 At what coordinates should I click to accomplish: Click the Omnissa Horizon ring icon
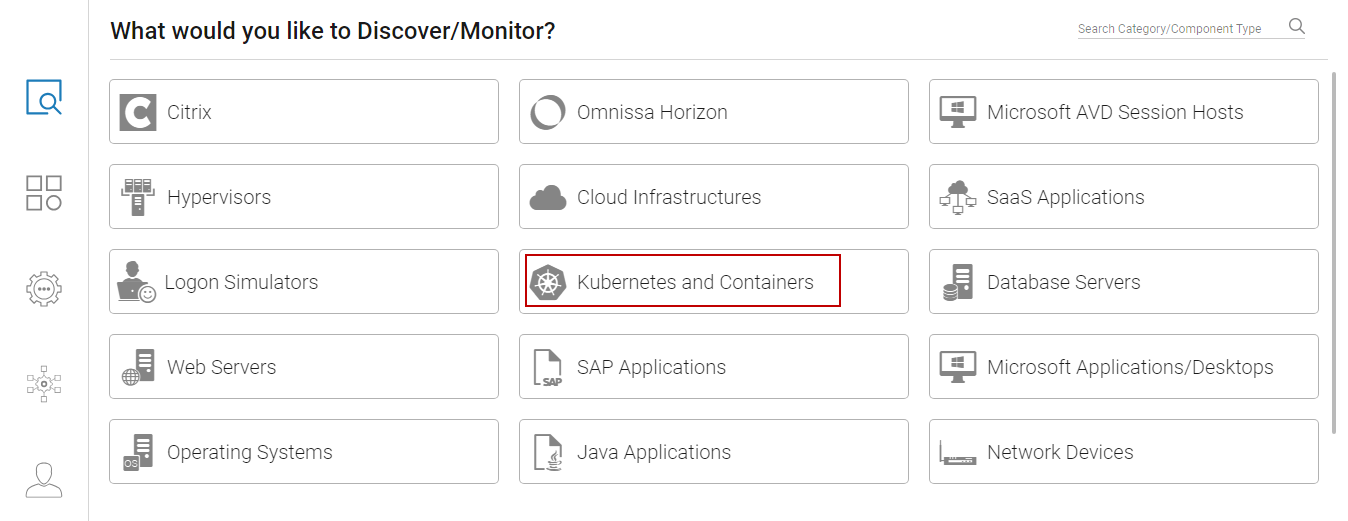[547, 112]
